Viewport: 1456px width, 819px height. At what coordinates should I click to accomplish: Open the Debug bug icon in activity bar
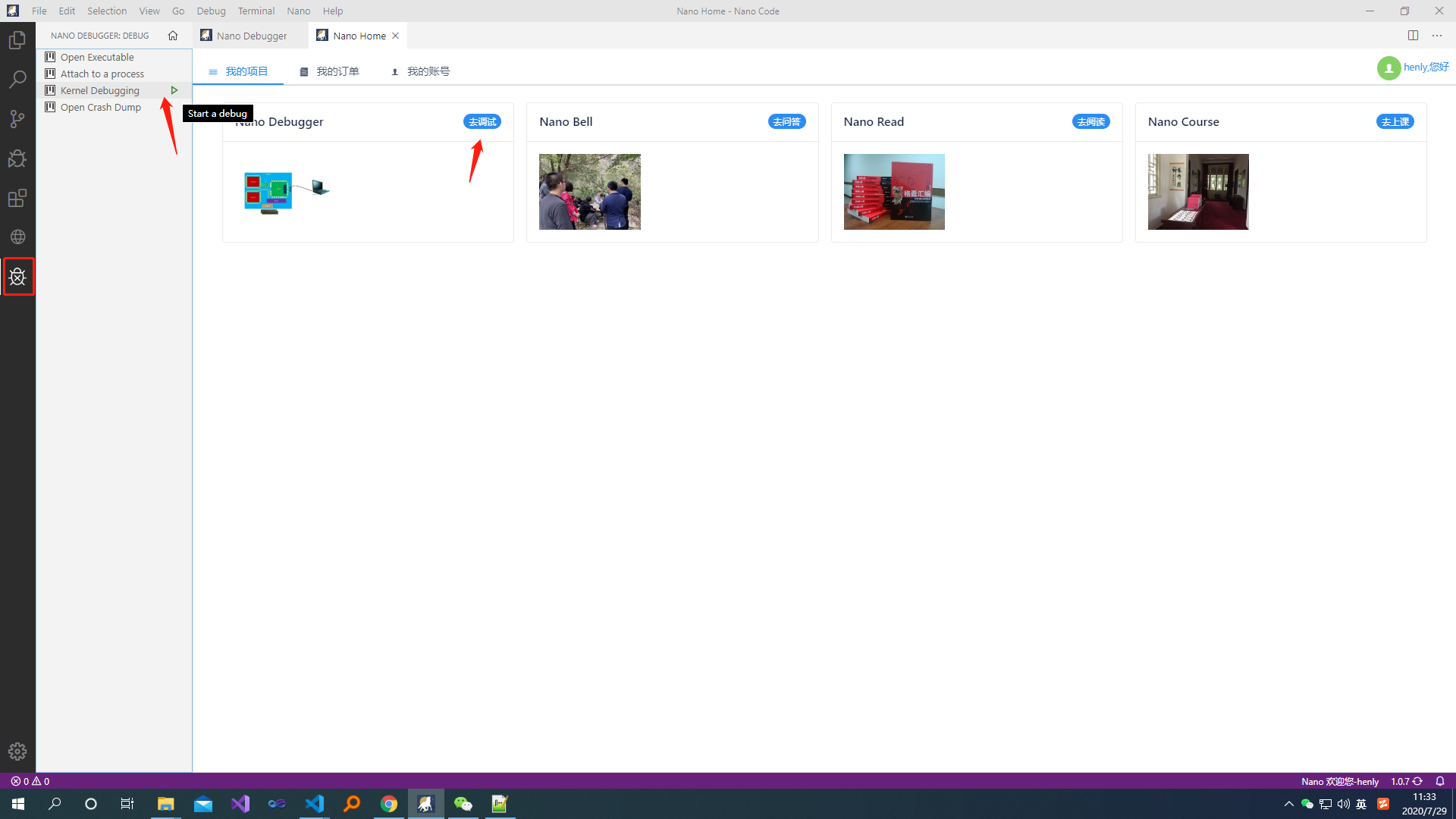click(x=17, y=158)
